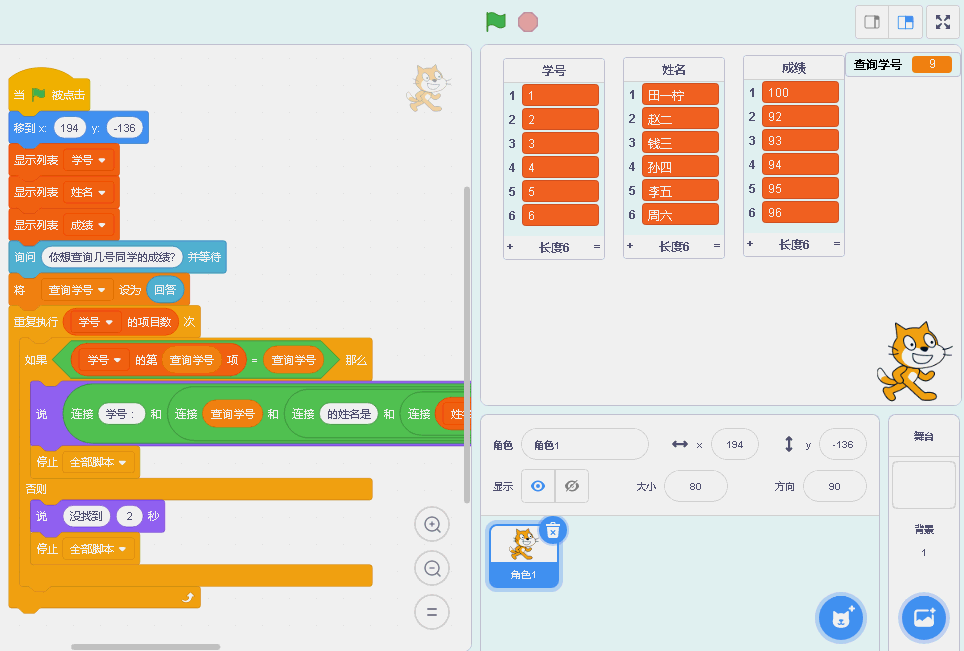The height and width of the screenshot is (651, 964).
Task: Reset workspace zoom to default
Action: tap(432, 612)
